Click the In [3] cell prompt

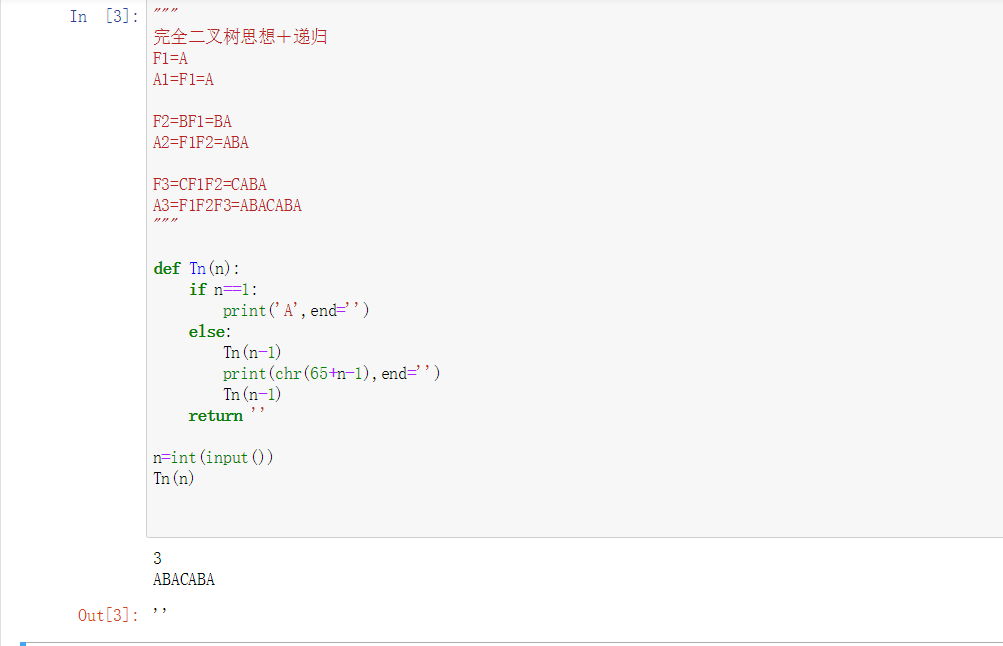pos(104,17)
